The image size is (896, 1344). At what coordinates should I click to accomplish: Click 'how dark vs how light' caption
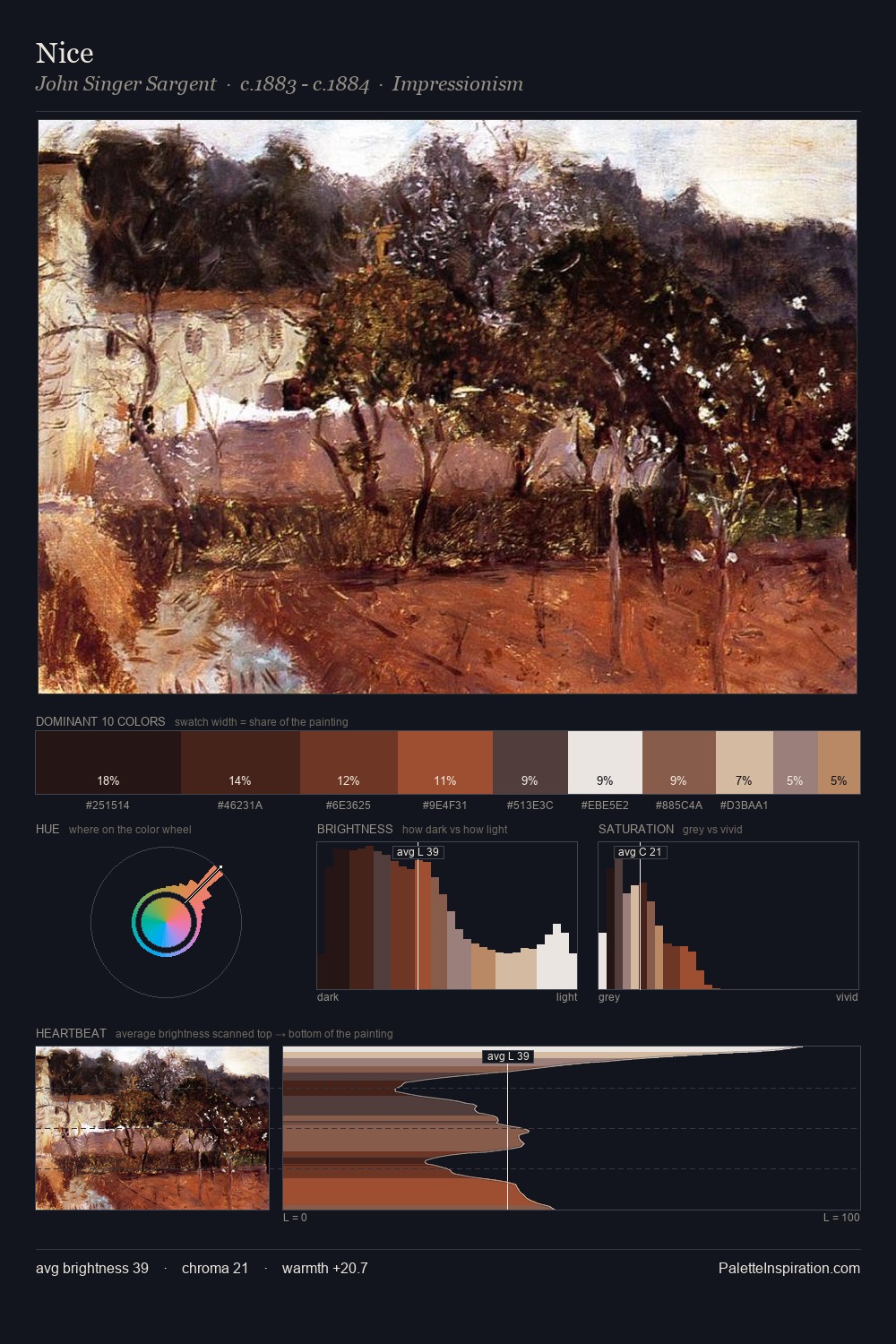pos(455,830)
